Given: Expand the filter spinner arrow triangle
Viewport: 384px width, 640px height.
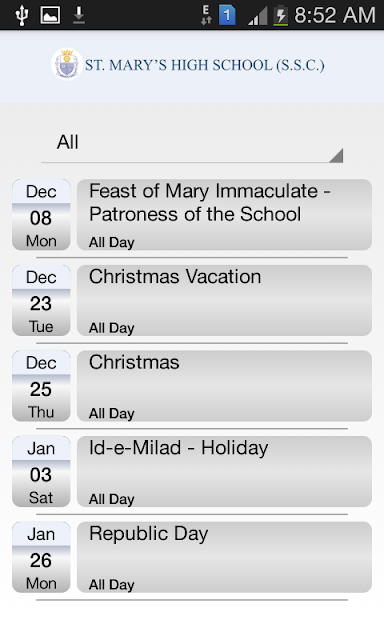Looking at the screenshot, I should tap(337, 155).
